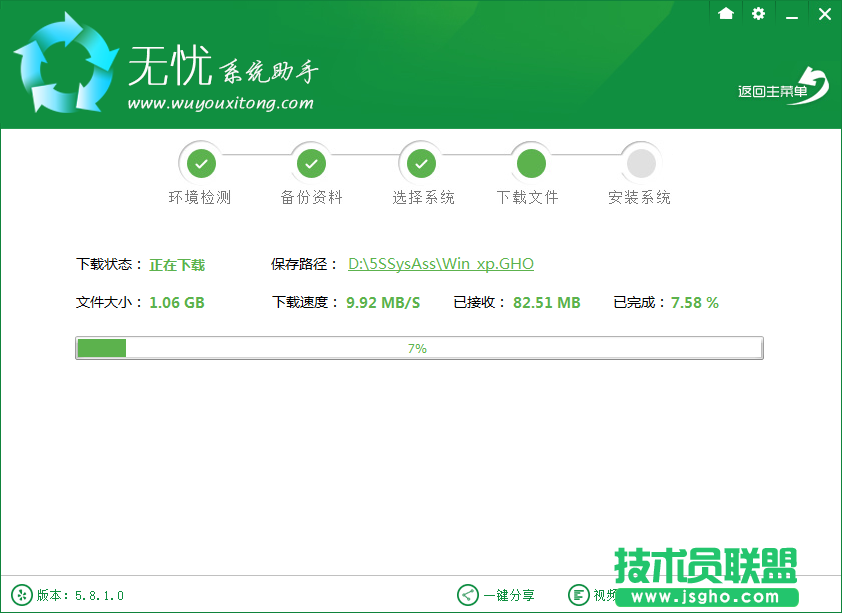Click the version icon beside 版本: 5.8.1.0
Screen dimensions: 842x613
pos(21,595)
